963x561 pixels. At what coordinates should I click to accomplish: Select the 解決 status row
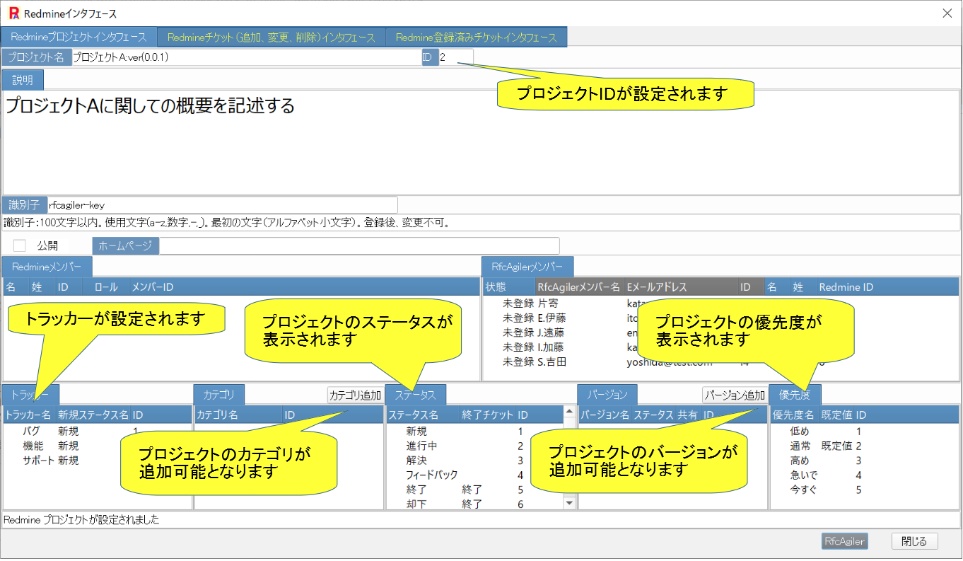point(474,460)
